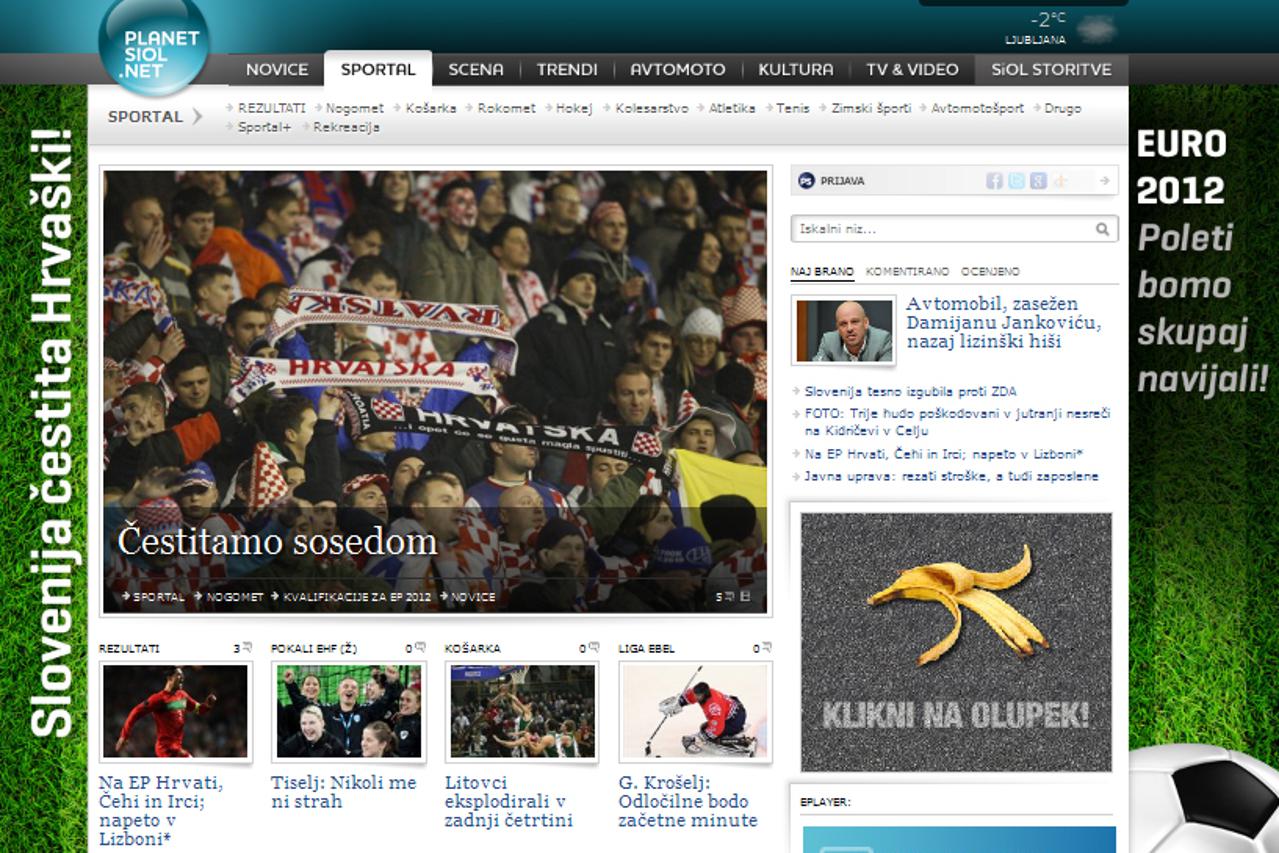Click the PS Prijava login icon
This screenshot has width=1279, height=853.
click(807, 181)
